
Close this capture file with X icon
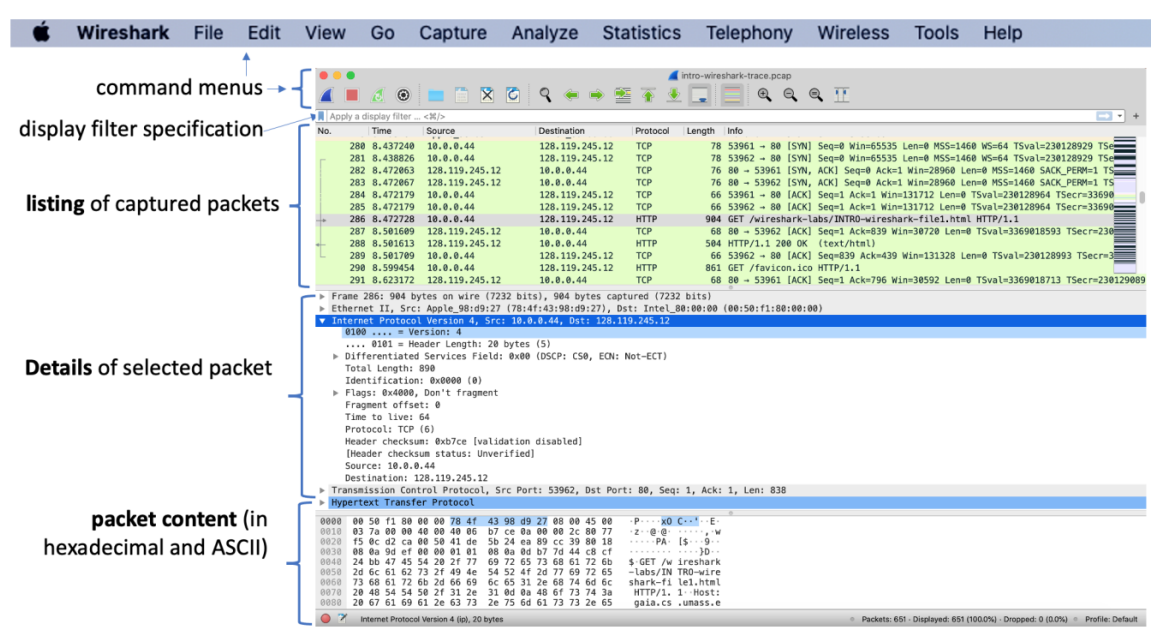[487, 95]
